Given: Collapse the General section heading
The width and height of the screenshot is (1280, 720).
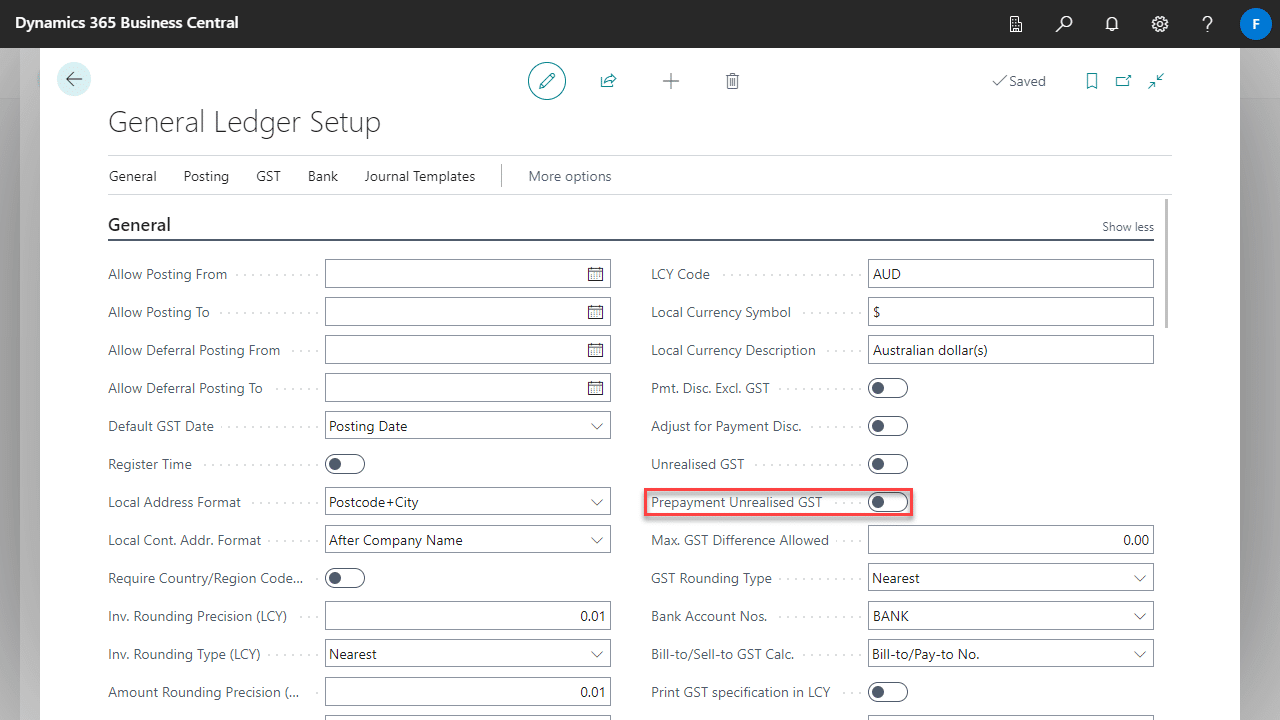Looking at the screenshot, I should coord(139,225).
